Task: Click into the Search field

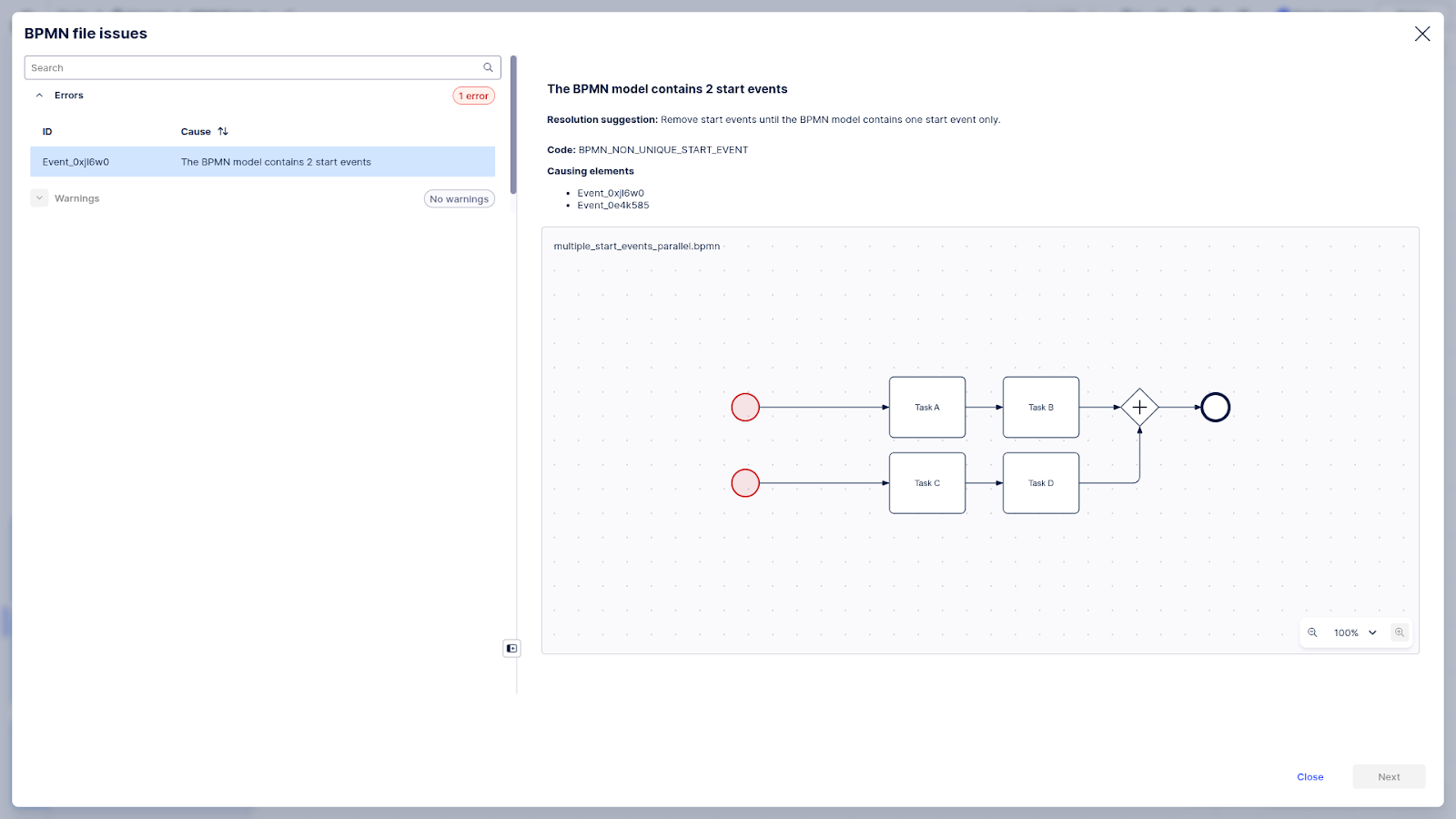Action: 253,67
